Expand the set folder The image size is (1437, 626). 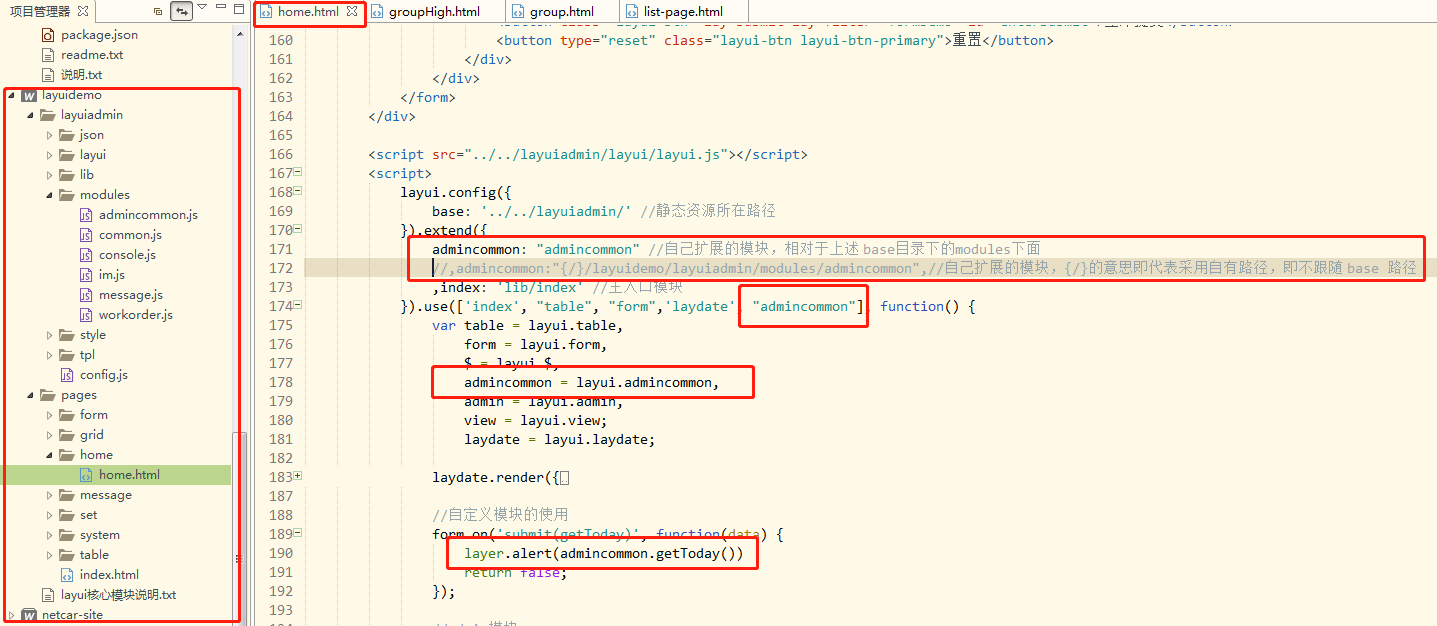(x=50, y=515)
